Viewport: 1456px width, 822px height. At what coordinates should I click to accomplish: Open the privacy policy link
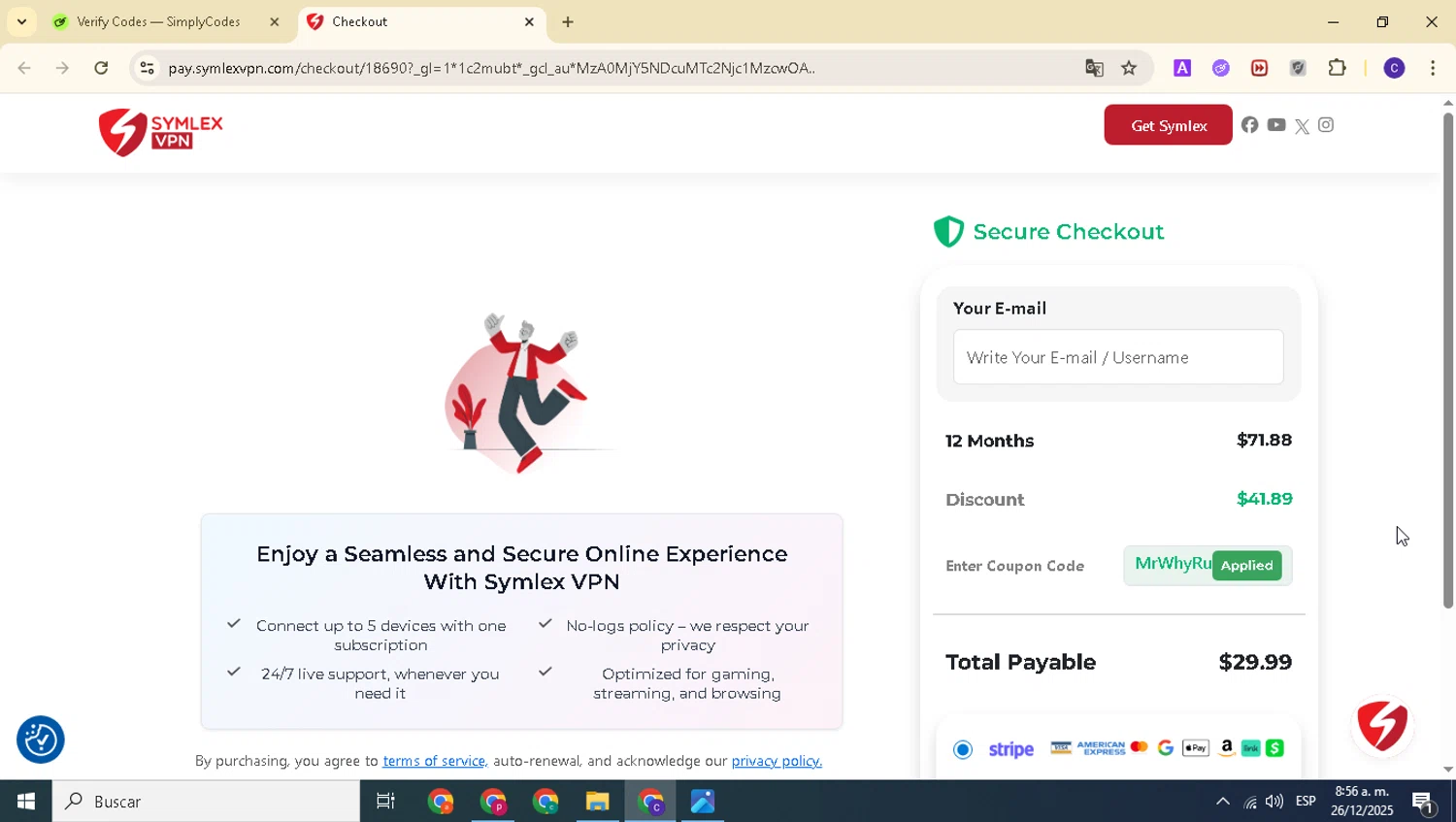[777, 761]
